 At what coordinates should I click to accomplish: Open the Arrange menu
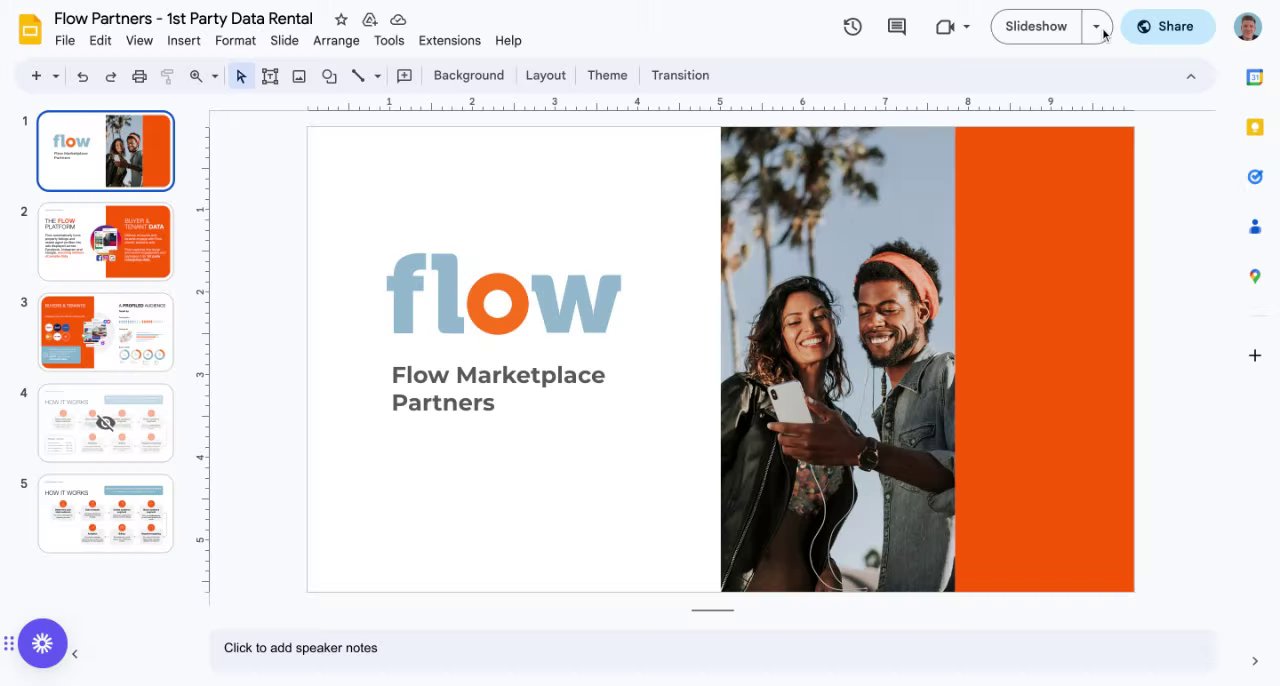(336, 41)
